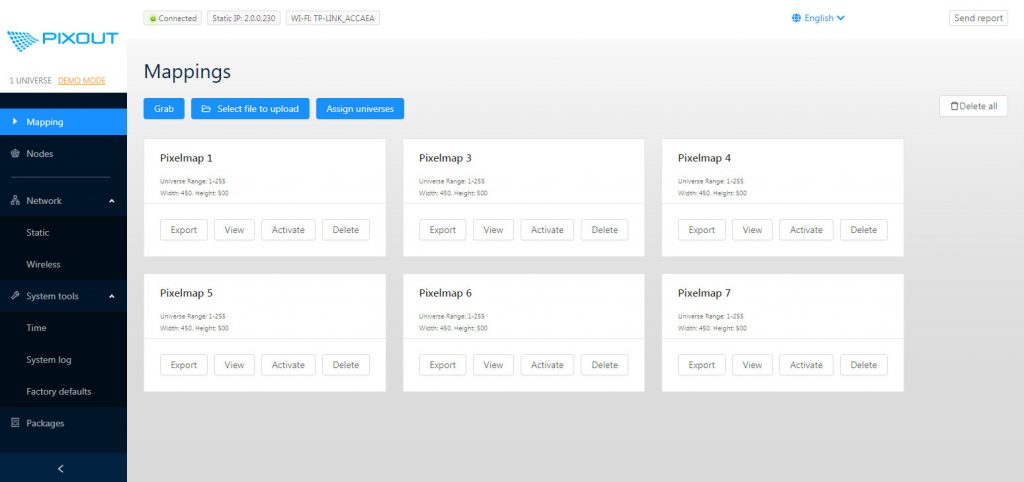Click the Pixelmap 7 title text
The image size is (1024, 482).
[704, 293]
